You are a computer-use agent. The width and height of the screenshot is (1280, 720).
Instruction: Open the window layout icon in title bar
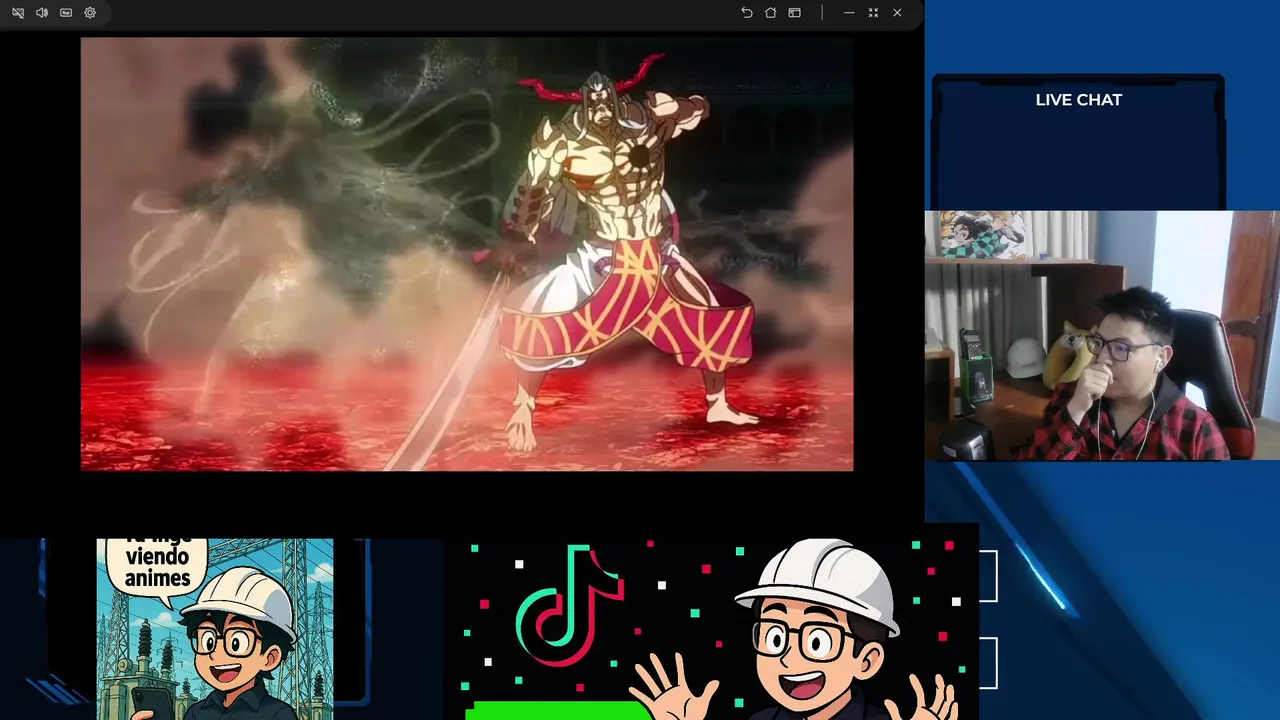[x=794, y=13]
